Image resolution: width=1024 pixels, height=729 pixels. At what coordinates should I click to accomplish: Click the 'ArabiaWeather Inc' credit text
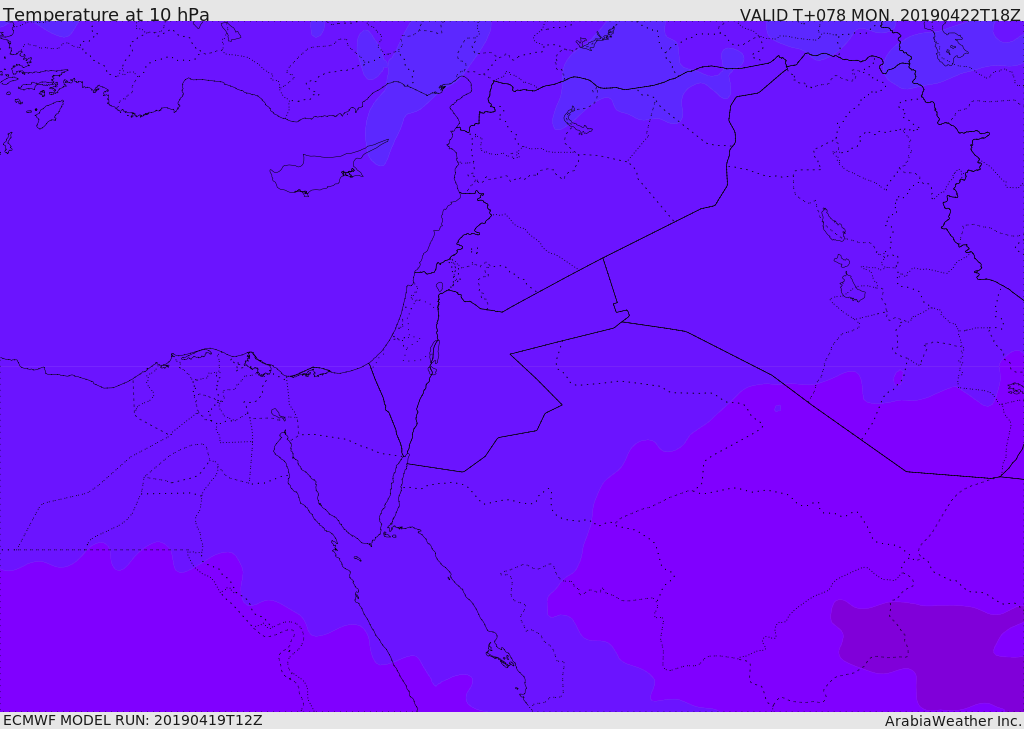(x=952, y=721)
